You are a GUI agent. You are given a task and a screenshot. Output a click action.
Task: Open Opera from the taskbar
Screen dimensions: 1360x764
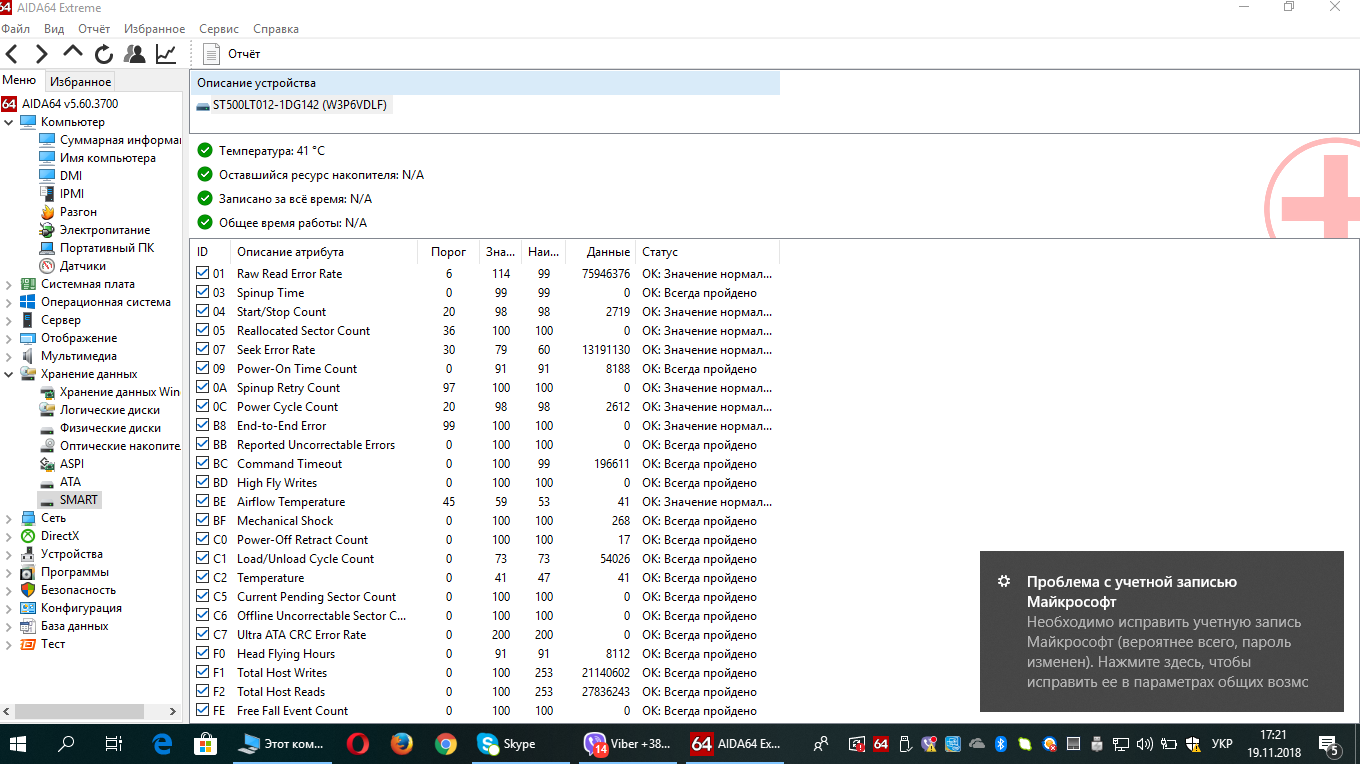(357, 744)
